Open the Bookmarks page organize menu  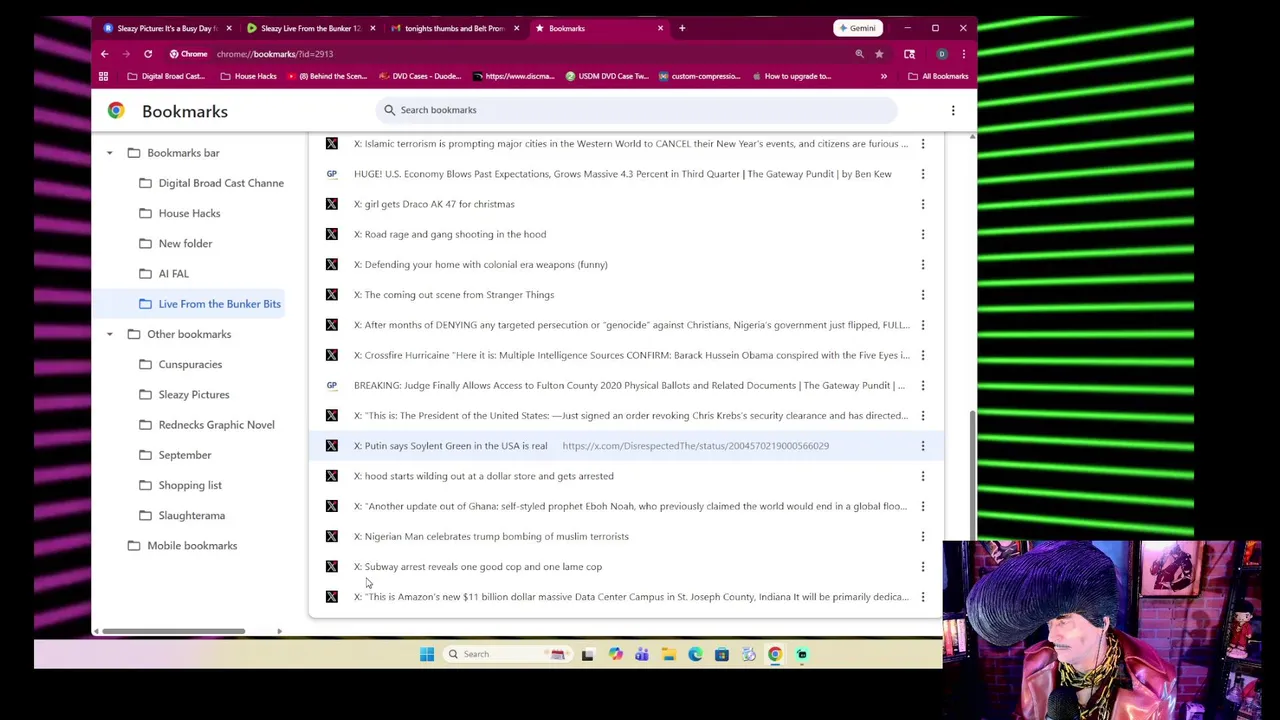tap(953, 110)
